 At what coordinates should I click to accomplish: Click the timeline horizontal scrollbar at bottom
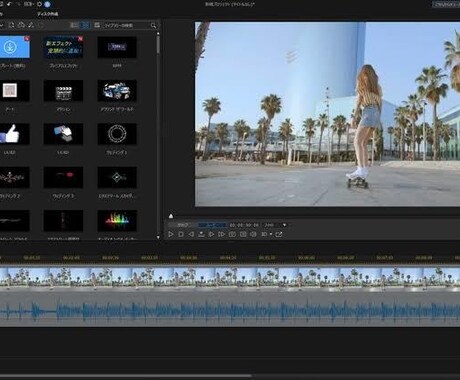tap(126, 376)
